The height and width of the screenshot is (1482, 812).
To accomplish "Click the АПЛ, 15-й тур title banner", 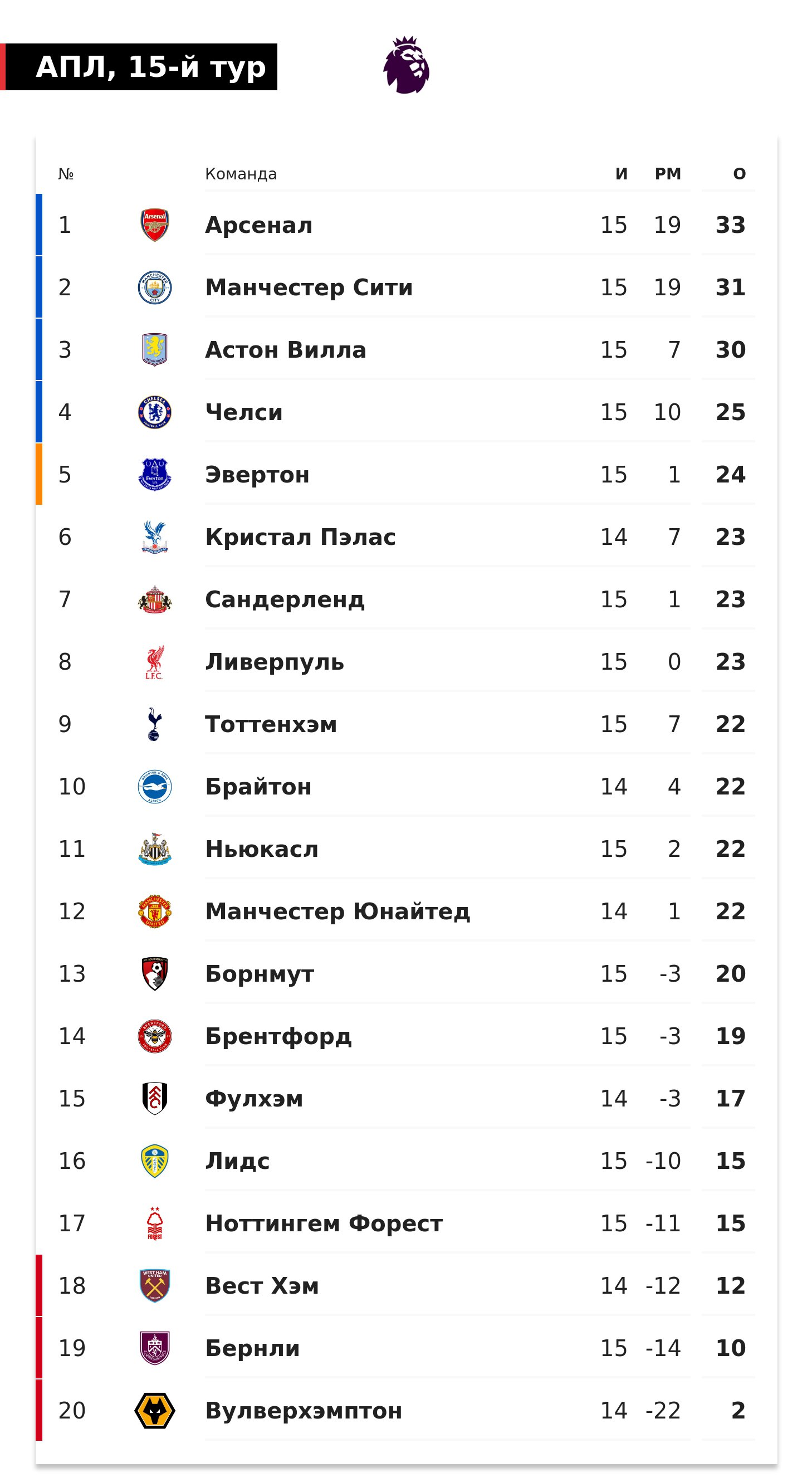I will [151, 67].
